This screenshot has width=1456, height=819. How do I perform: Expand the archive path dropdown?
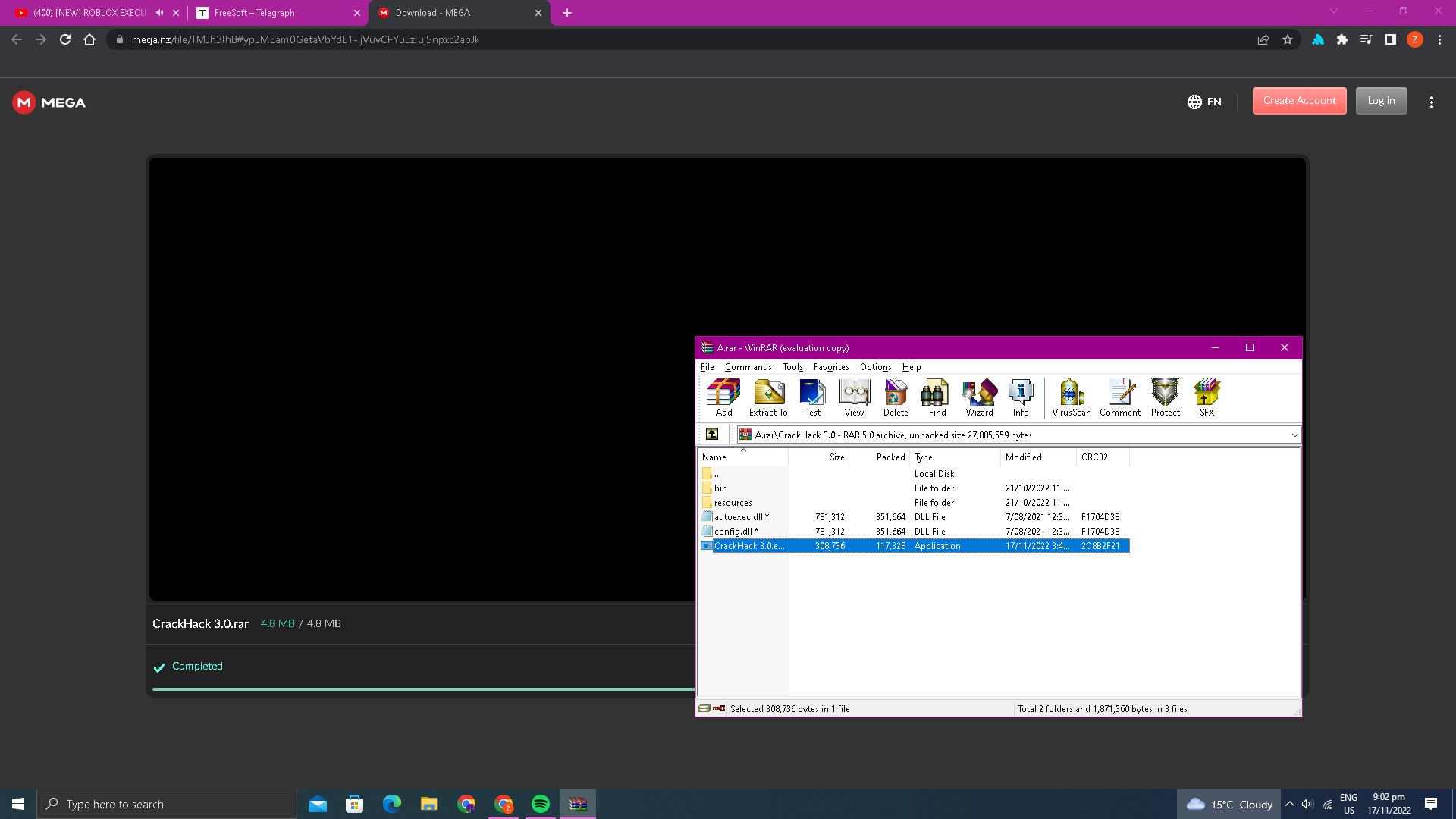pyautogui.click(x=1294, y=435)
